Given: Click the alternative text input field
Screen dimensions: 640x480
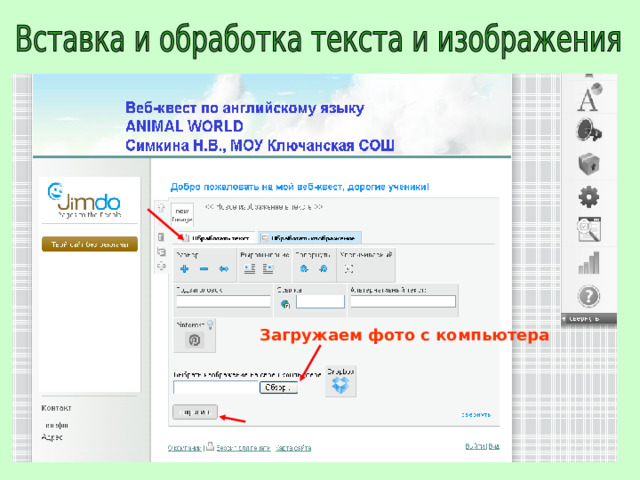Looking at the screenshot, I should tap(403, 302).
